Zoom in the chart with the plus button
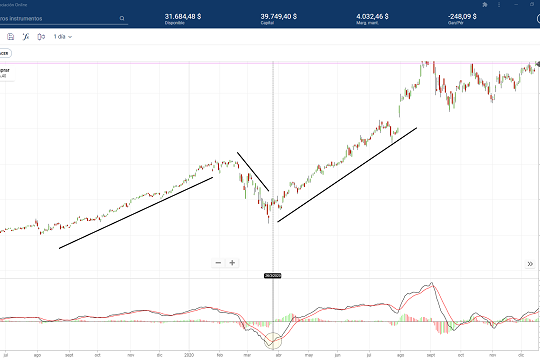 [232, 263]
